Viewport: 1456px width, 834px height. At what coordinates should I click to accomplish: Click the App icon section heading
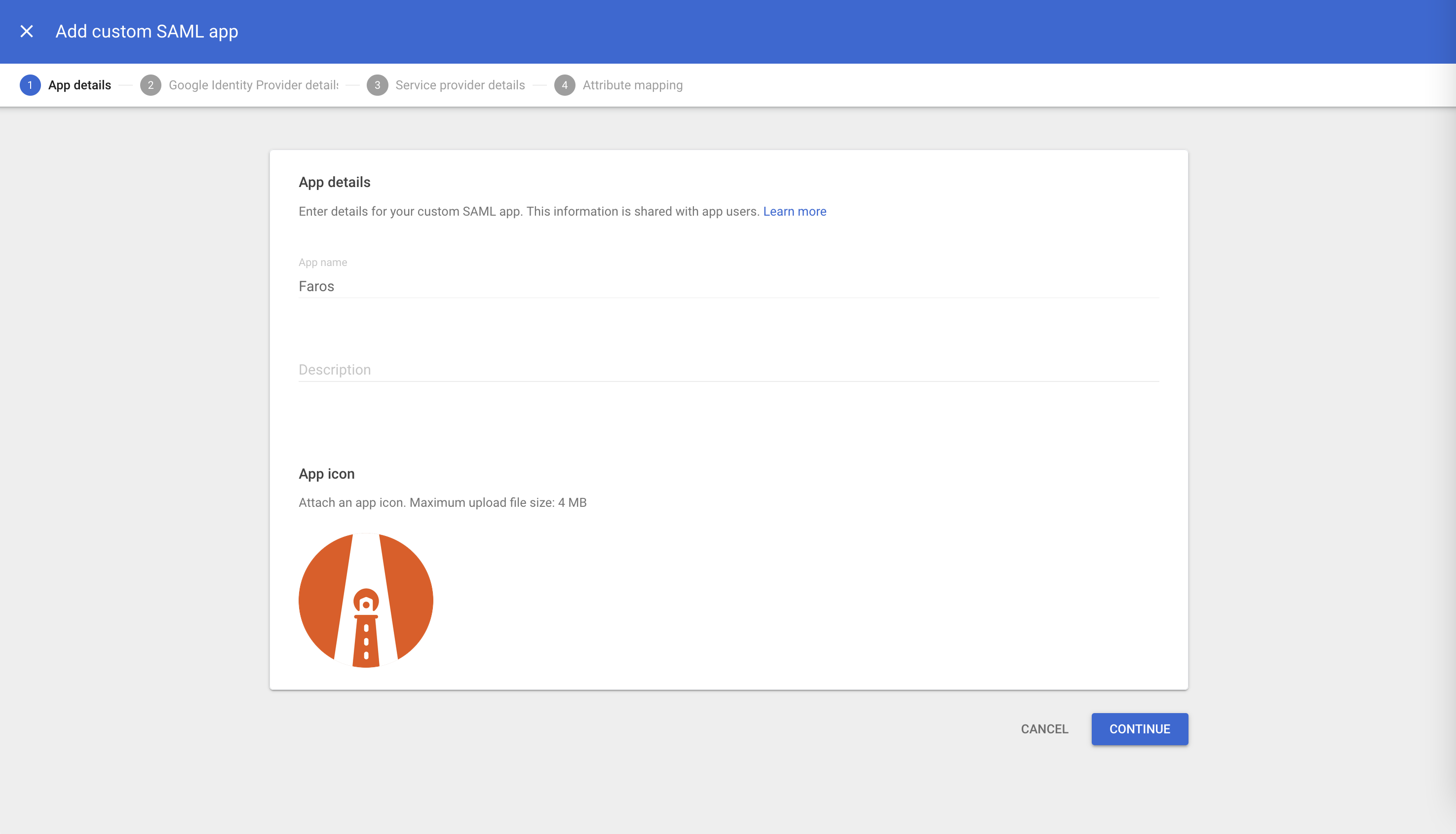[x=326, y=474]
